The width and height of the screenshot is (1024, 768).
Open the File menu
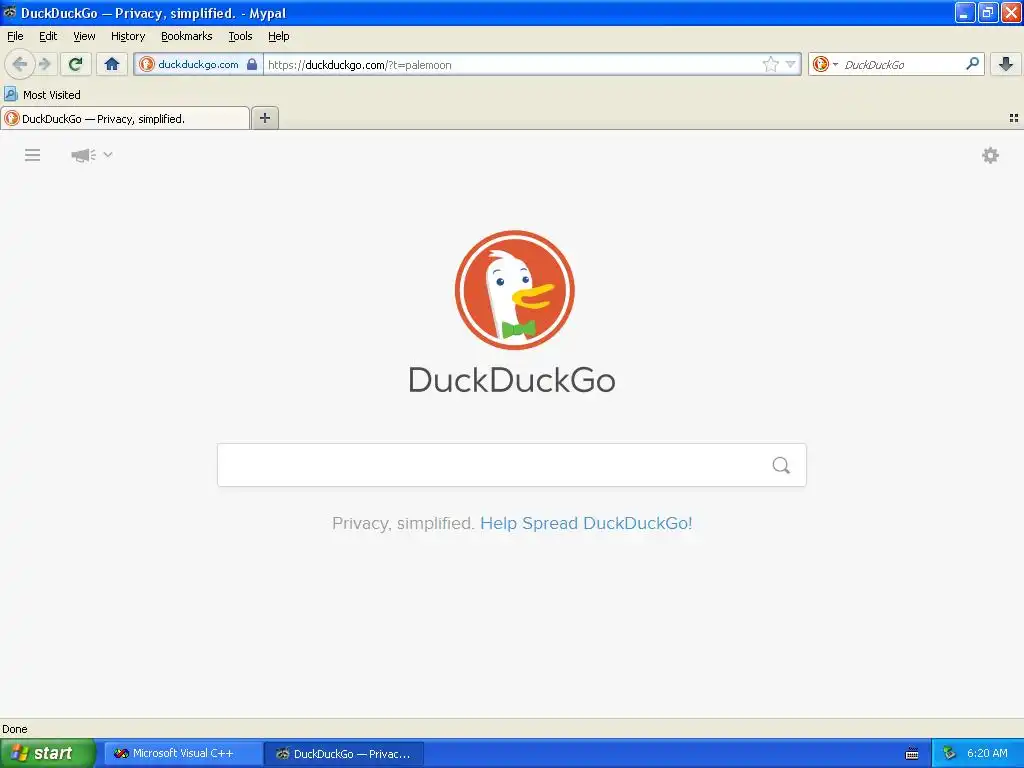pyautogui.click(x=15, y=36)
